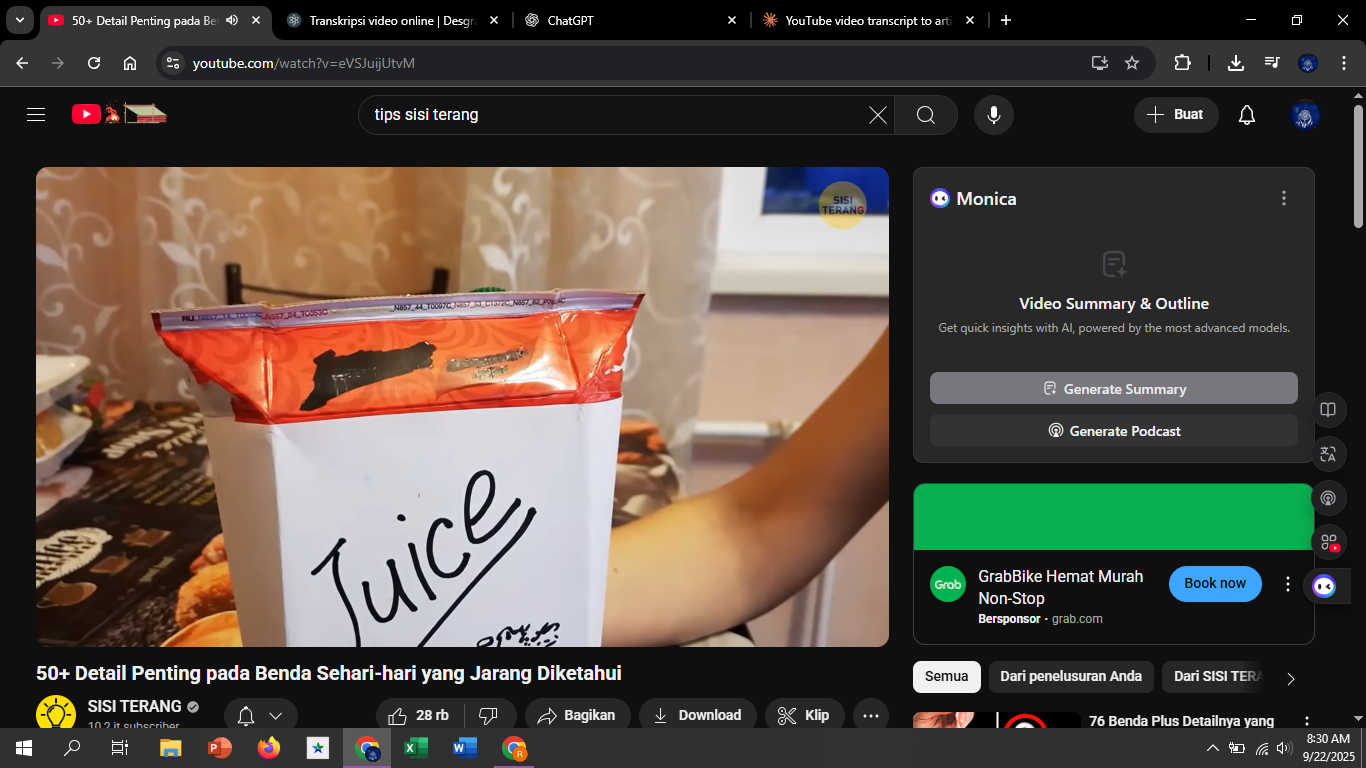Click the video player frame
The width and height of the screenshot is (1366, 768).
coord(462,407)
